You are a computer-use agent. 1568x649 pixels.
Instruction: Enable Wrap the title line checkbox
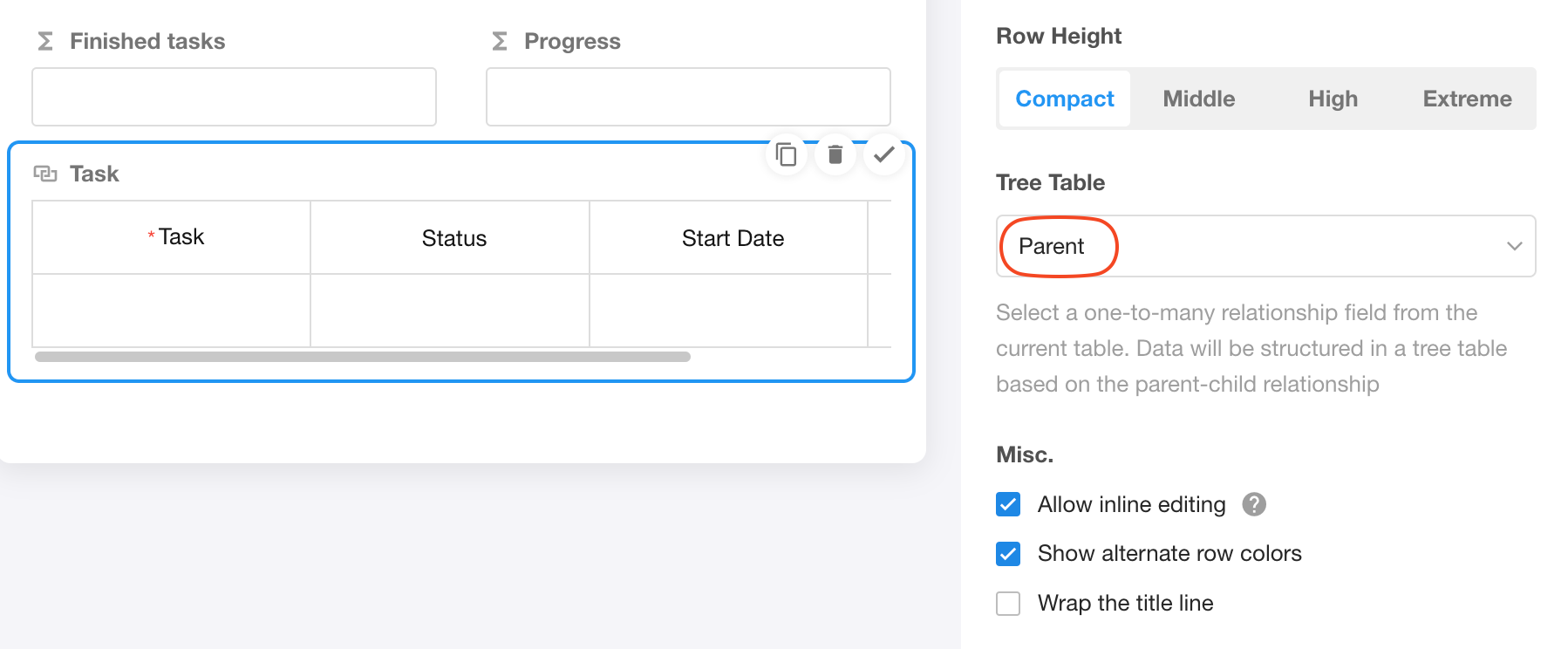click(x=1008, y=604)
